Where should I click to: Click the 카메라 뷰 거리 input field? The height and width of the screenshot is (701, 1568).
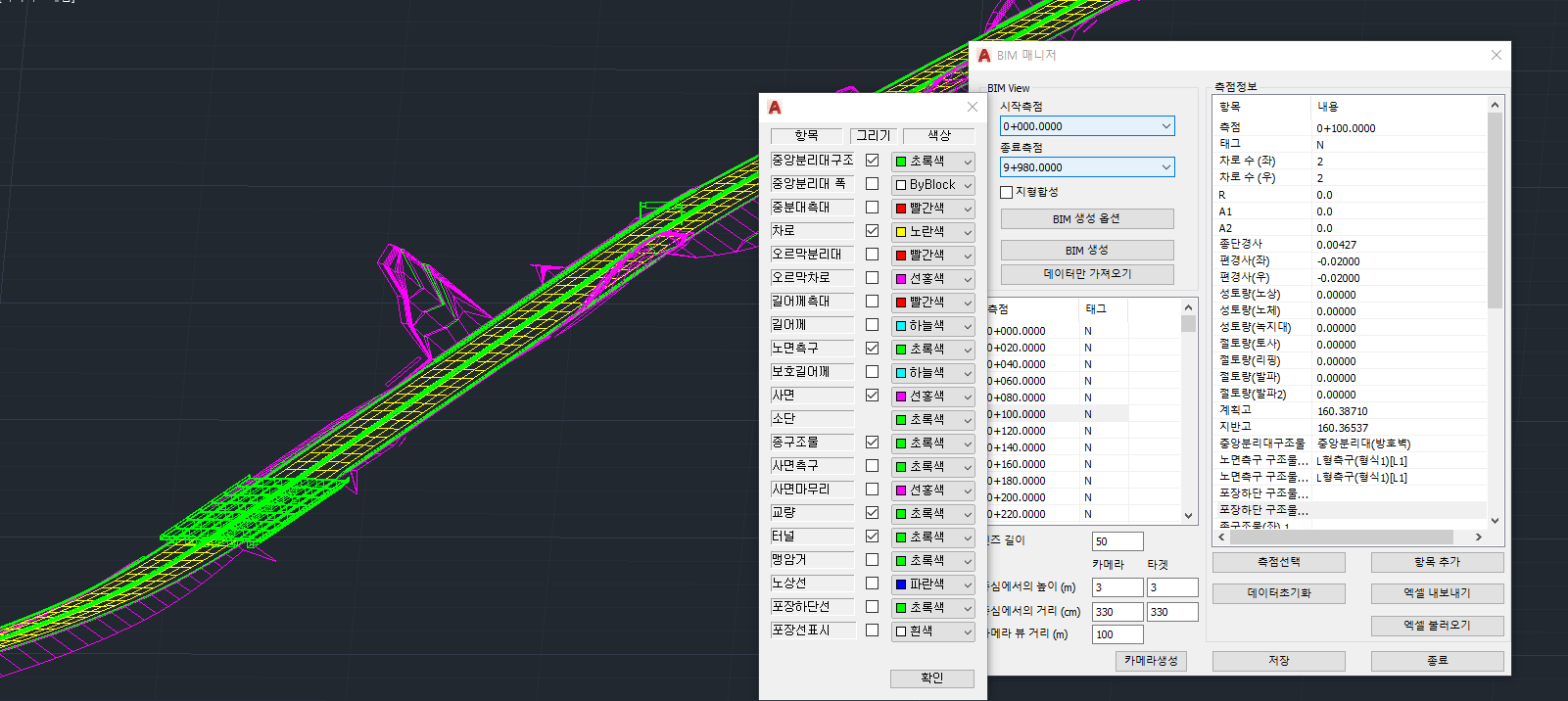(x=1117, y=634)
